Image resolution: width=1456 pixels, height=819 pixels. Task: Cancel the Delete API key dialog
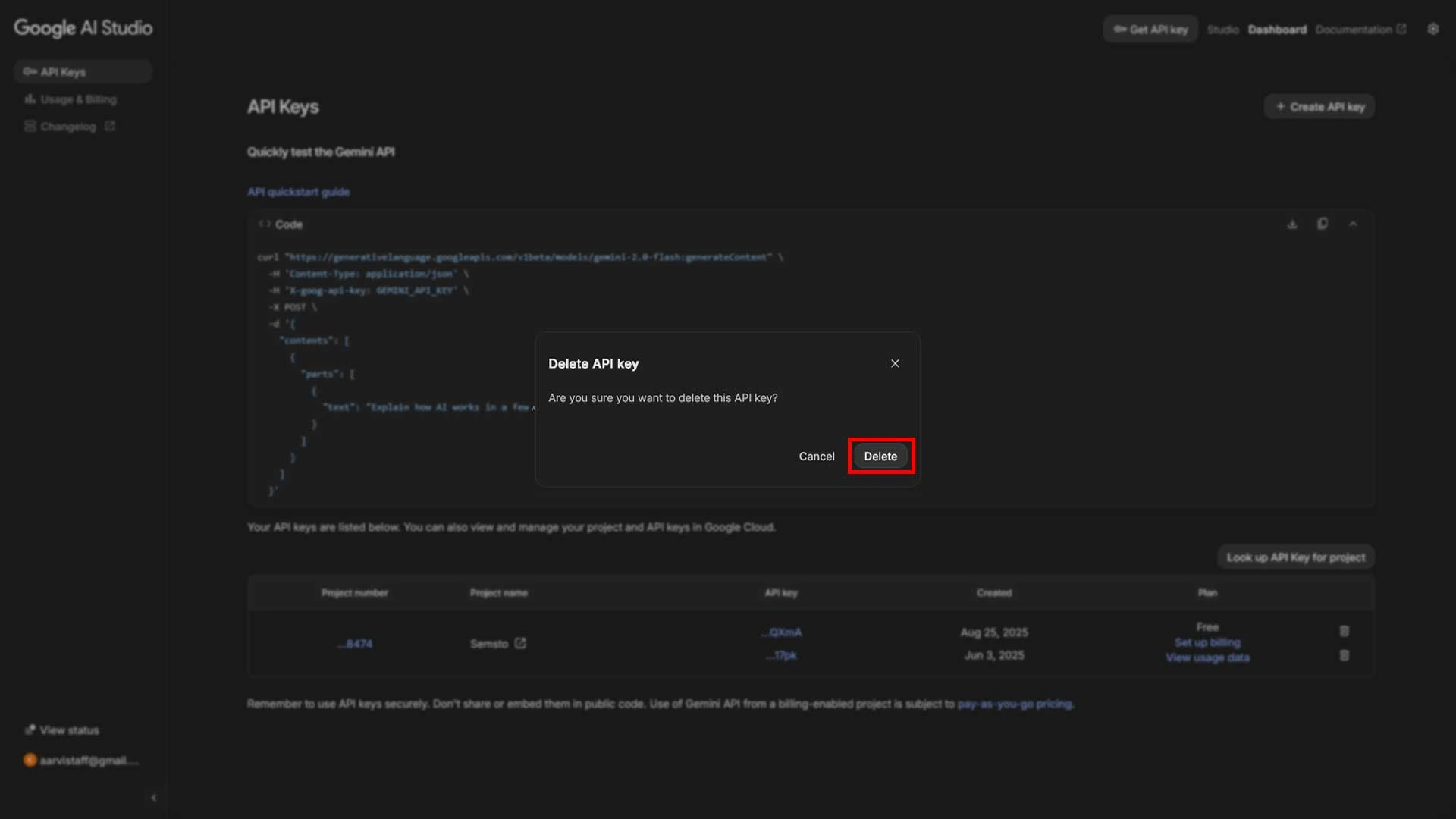[817, 456]
